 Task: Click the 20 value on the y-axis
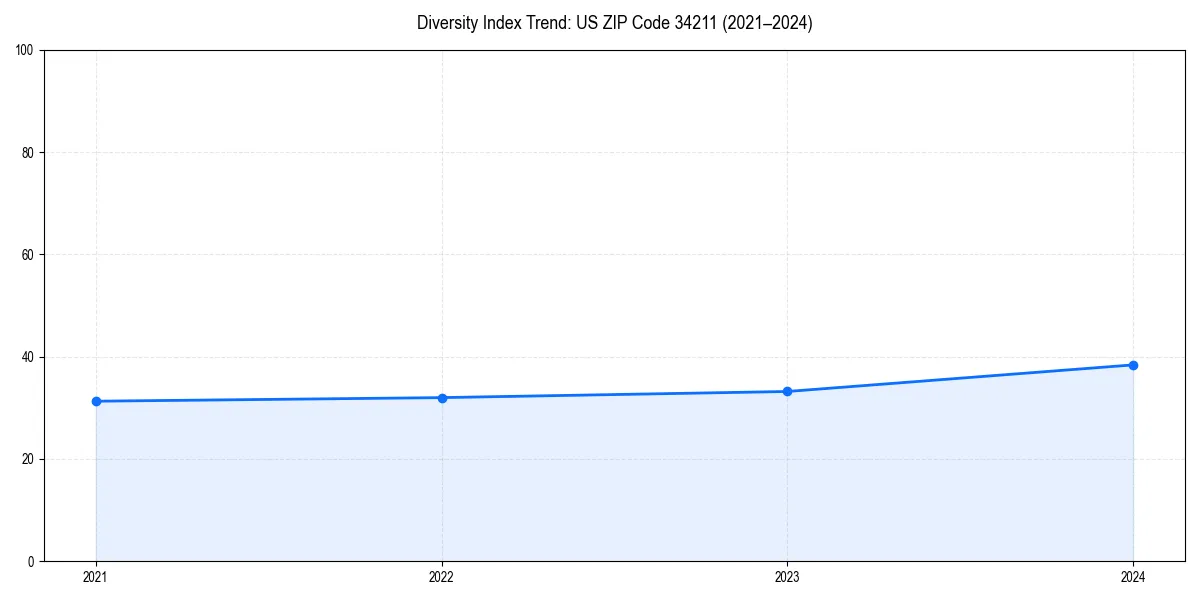click(x=30, y=456)
